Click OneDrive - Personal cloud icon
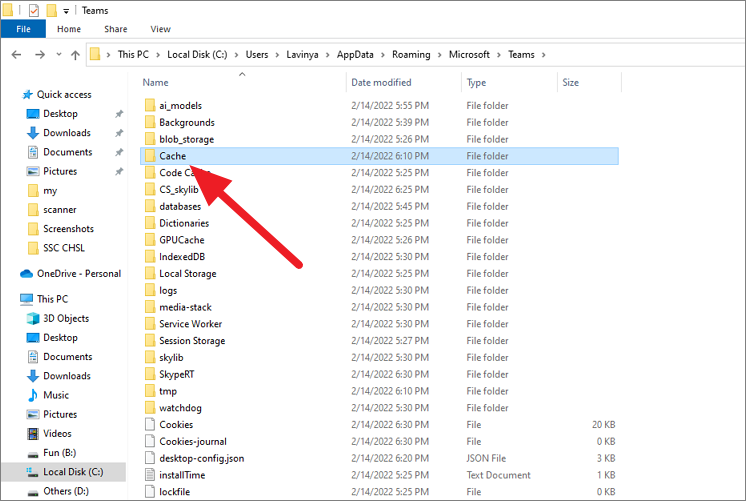Image resolution: width=746 pixels, height=501 pixels. 26,274
